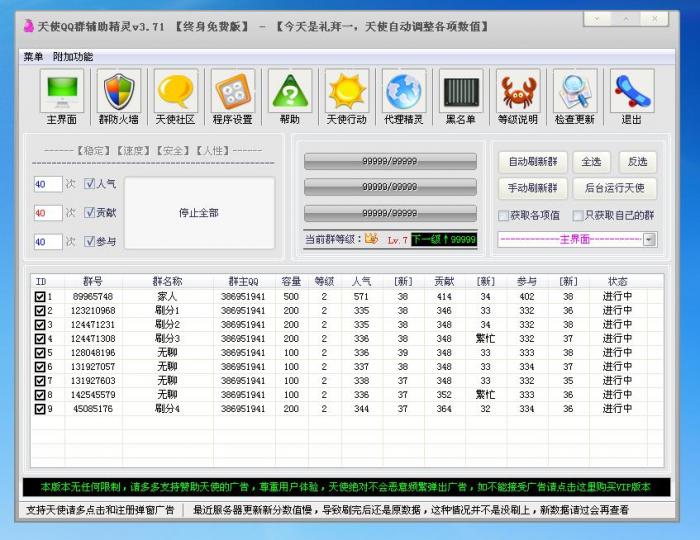Uncheck the row for group 142545579

40,395
